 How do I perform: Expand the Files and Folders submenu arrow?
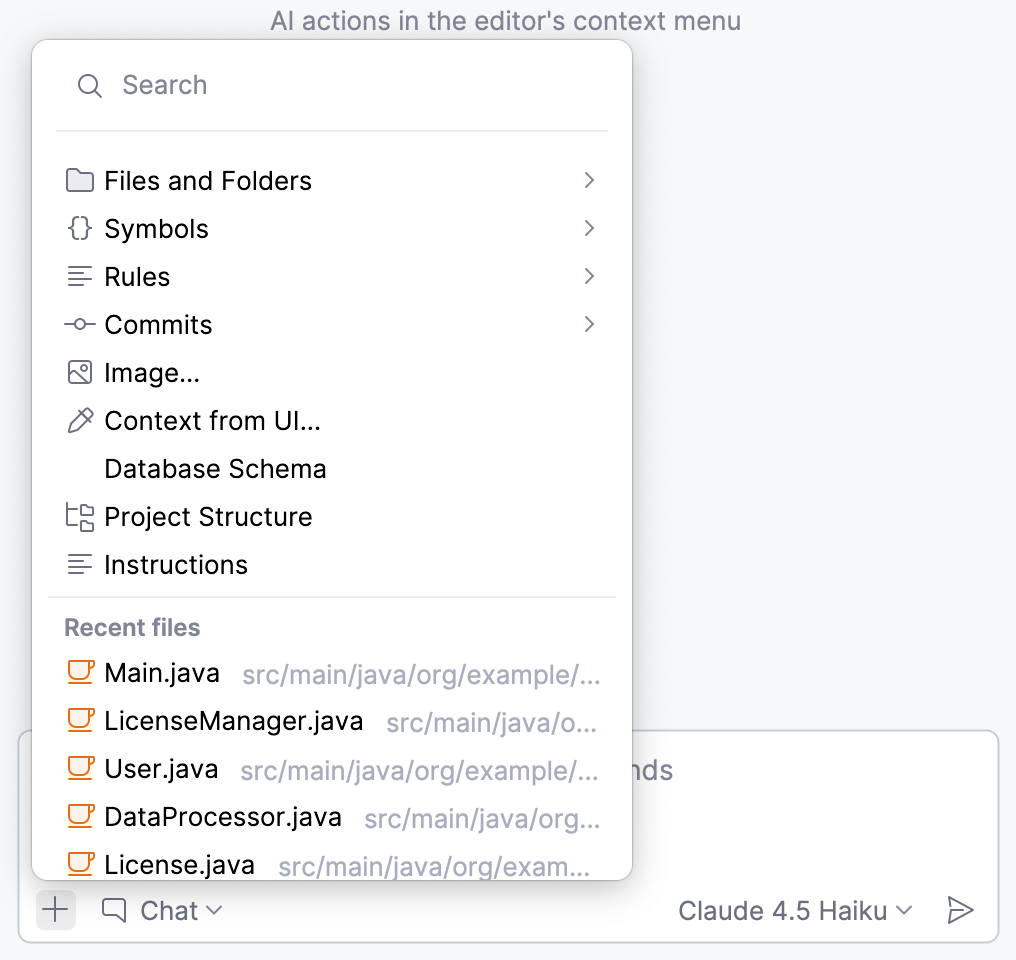(x=589, y=181)
